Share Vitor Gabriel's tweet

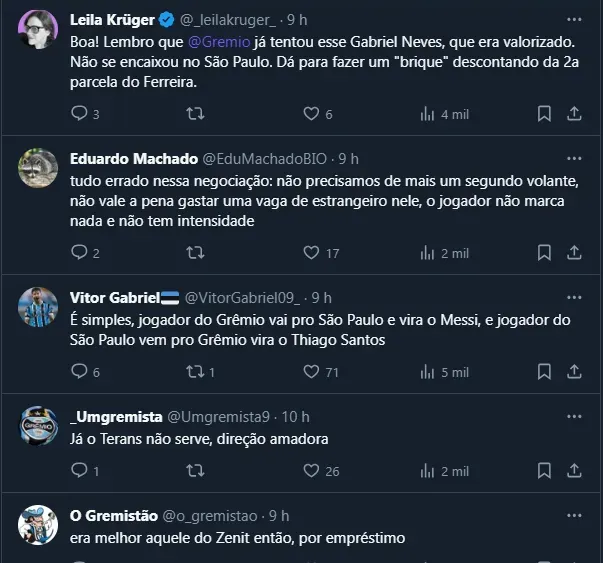pyautogui.click(x=574, y=372)
